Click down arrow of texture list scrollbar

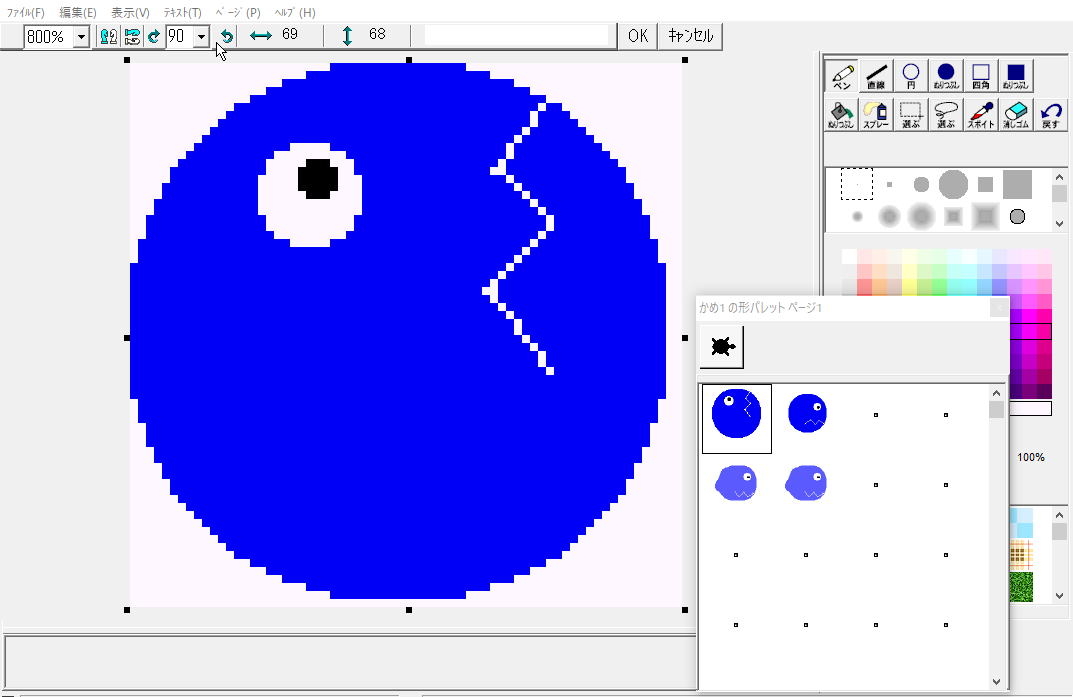tap(1059, 595)
